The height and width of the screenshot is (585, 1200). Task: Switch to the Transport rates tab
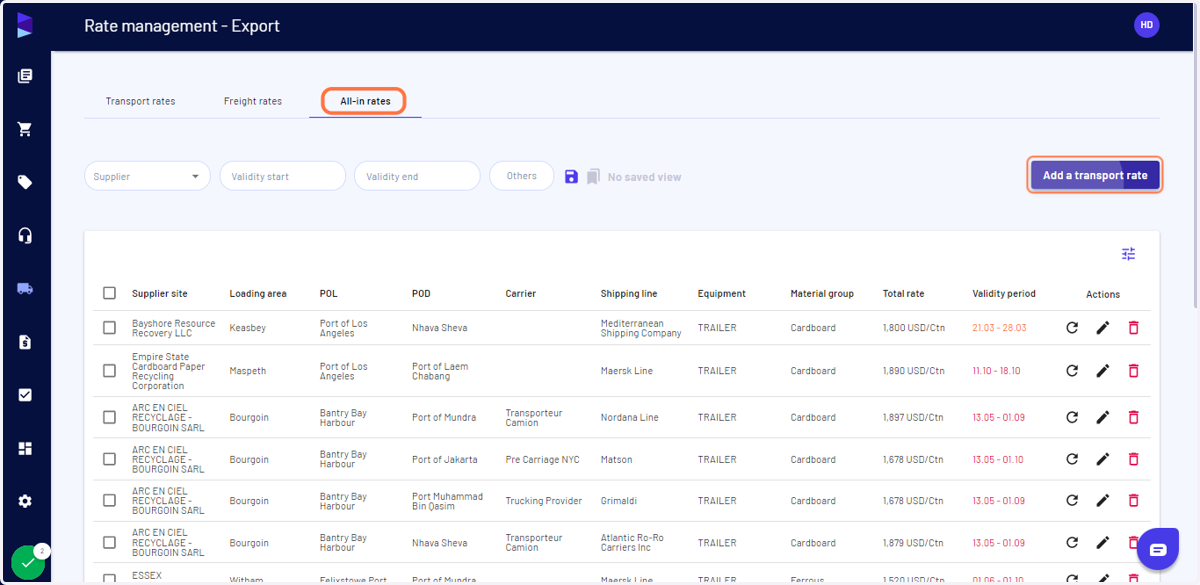pyautogui.click(x=140, y=101)
